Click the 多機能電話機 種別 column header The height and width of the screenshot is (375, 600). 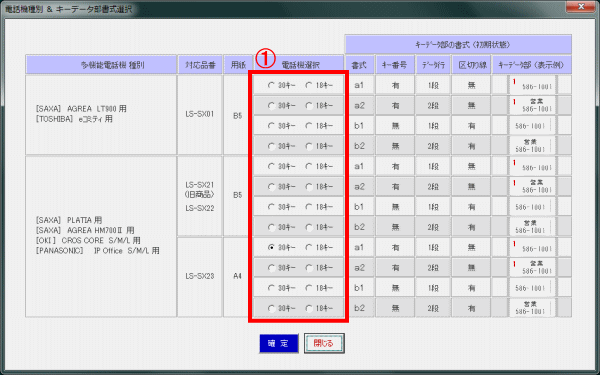[x=101, y=65]
